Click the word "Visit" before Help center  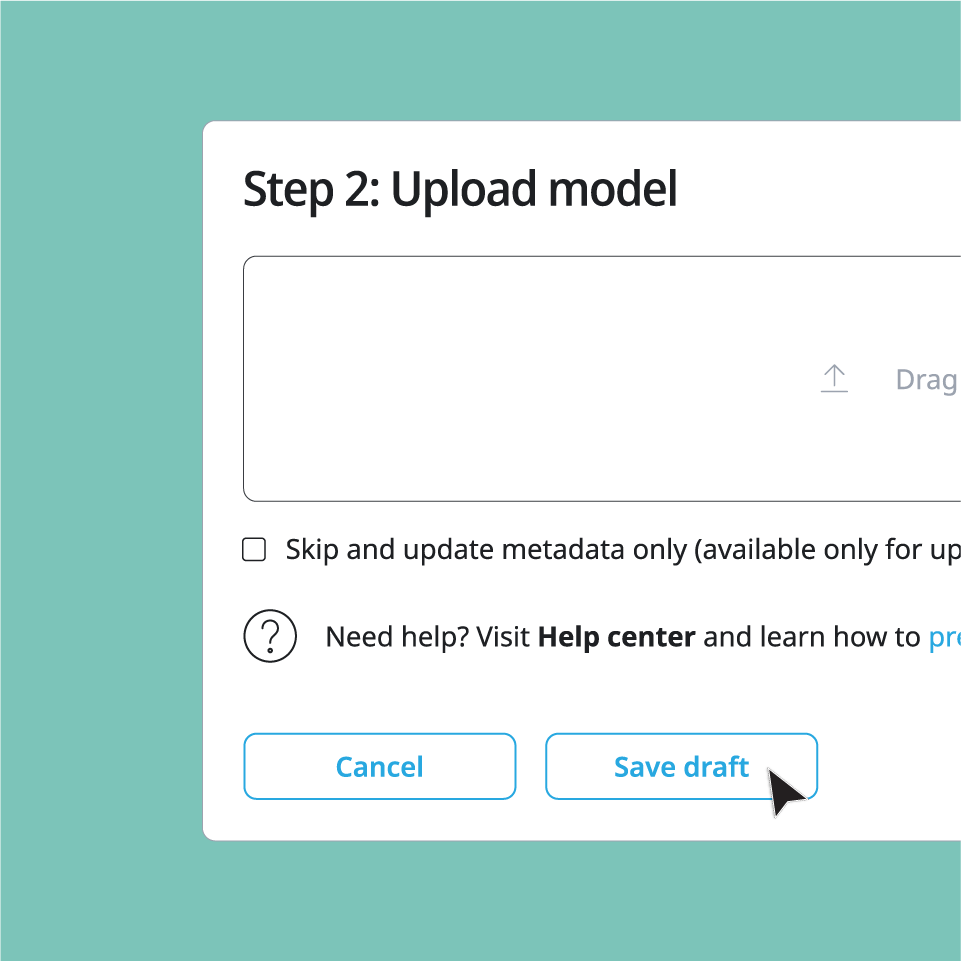click(503, 637)
